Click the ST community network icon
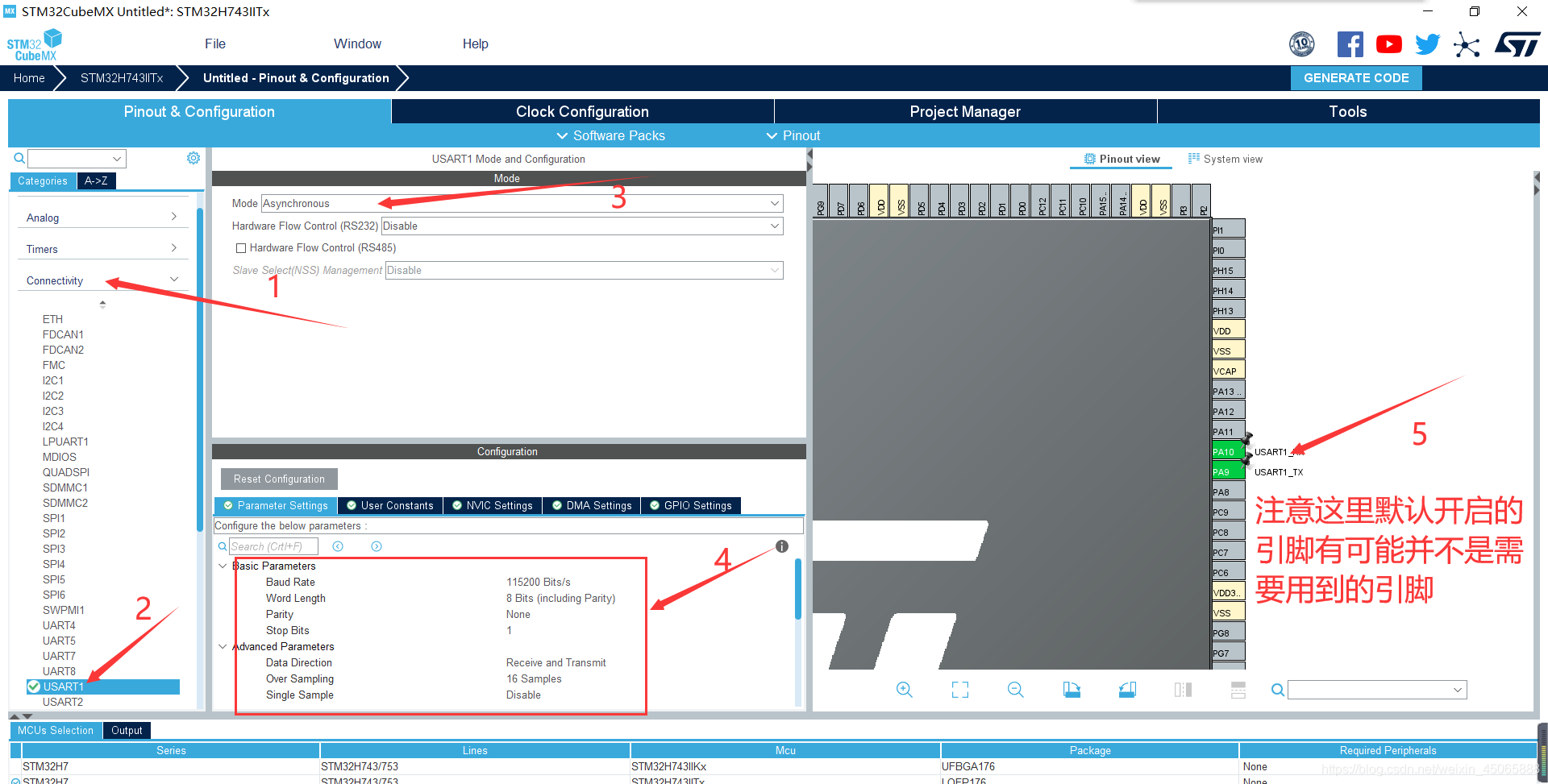1548x784 pixels. pos(1467,44)
